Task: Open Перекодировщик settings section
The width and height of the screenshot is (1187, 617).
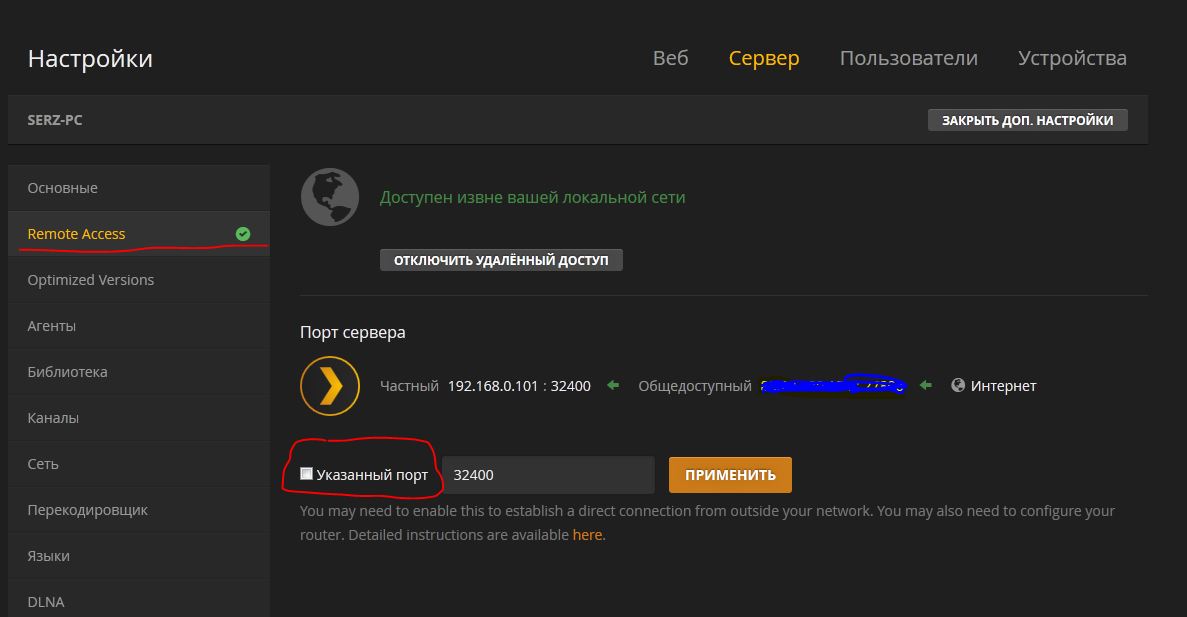Action: 87,510
